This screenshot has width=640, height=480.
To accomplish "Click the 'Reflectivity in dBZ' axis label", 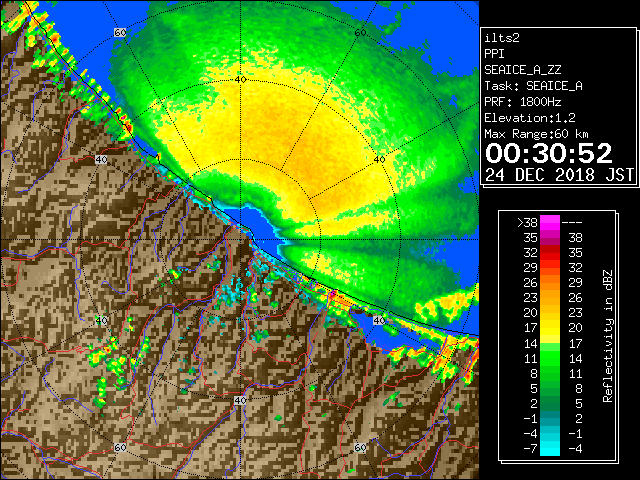I will (x=608, y=336).
